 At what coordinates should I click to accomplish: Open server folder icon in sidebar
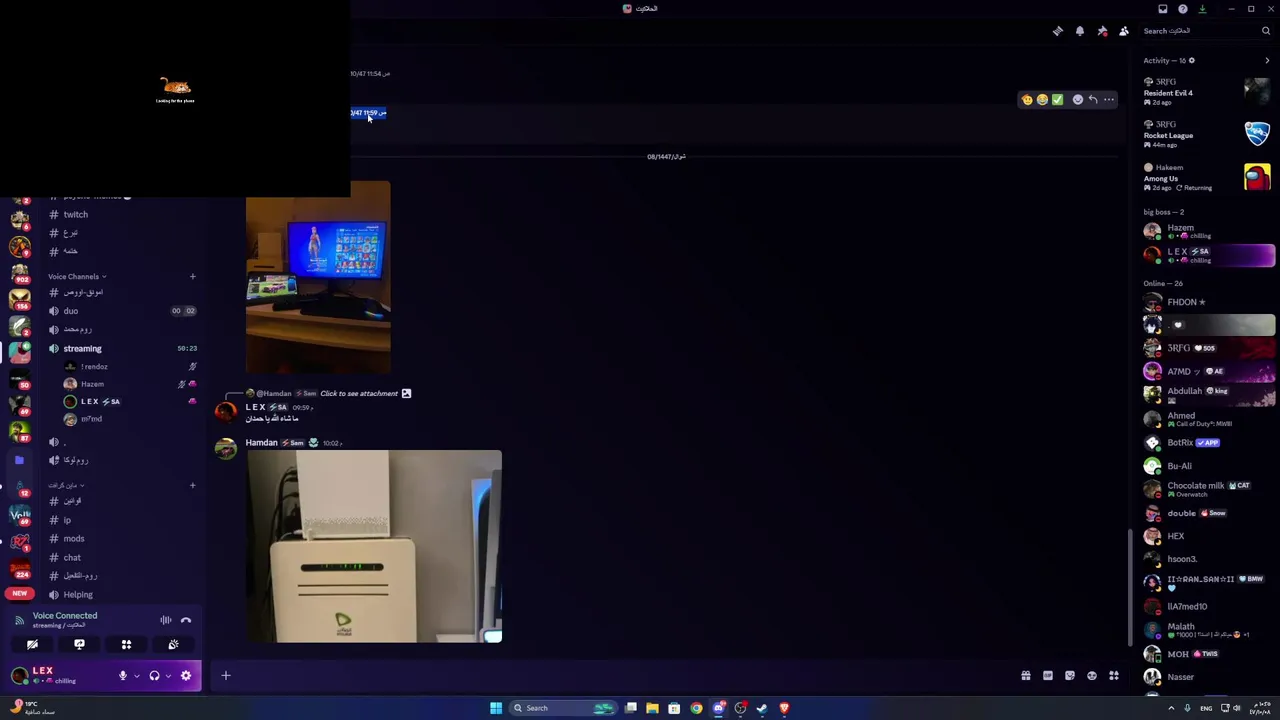pyautogui.click(x=19, y=461)
